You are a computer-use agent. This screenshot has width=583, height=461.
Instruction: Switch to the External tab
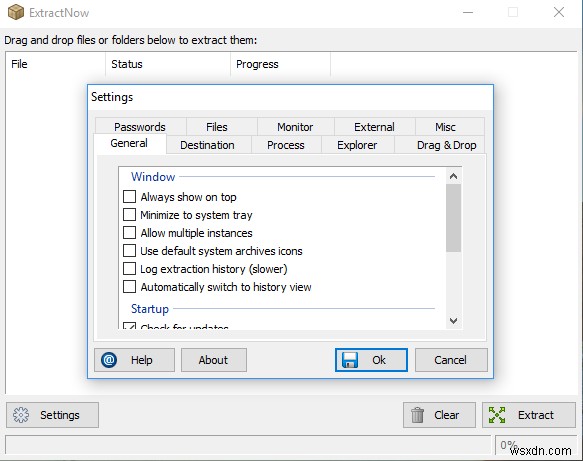pyautogui.click(x=374, y=127)
